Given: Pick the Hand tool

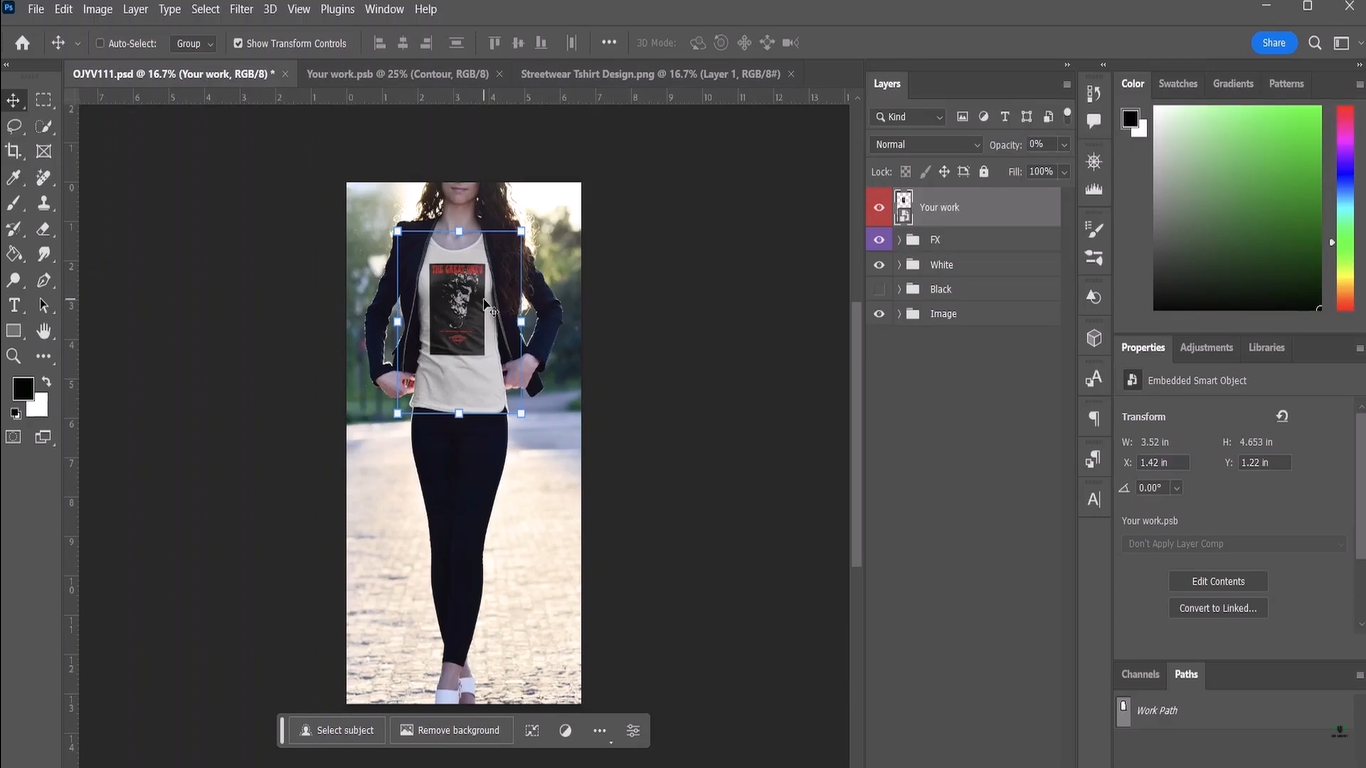Looking at the screenshot, I should pyautogui.click(x=44, y=331).
